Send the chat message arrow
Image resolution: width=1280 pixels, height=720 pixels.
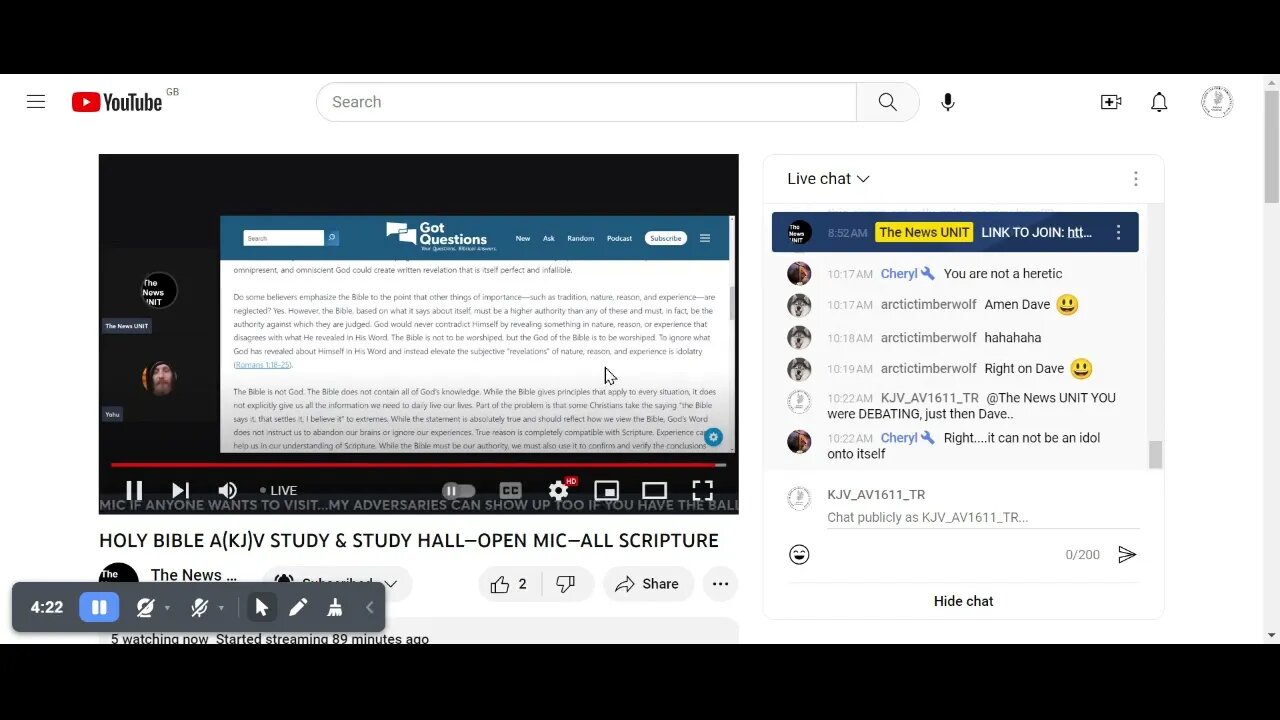1127,554
